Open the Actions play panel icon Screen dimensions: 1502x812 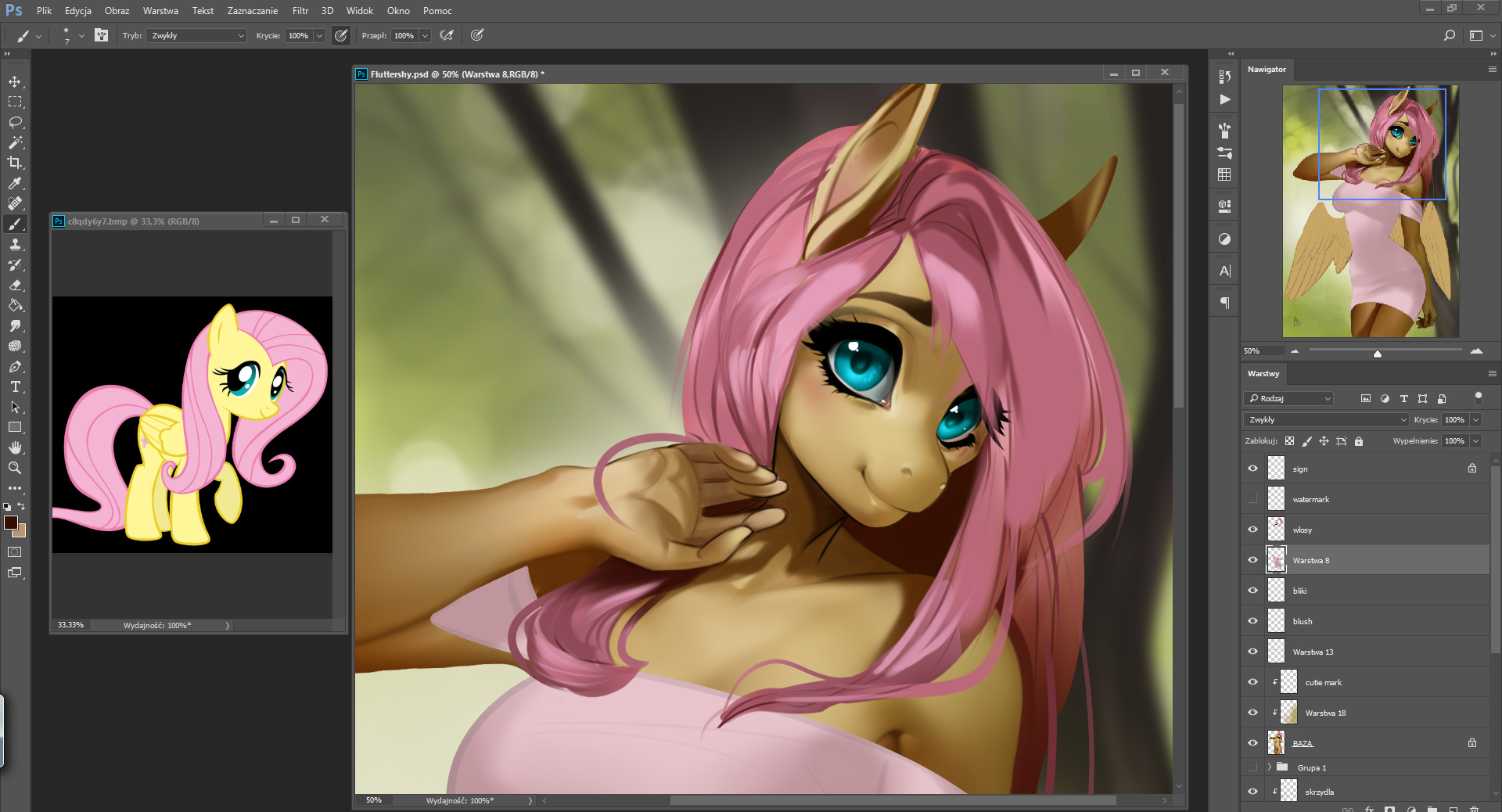coord(1224,99)
